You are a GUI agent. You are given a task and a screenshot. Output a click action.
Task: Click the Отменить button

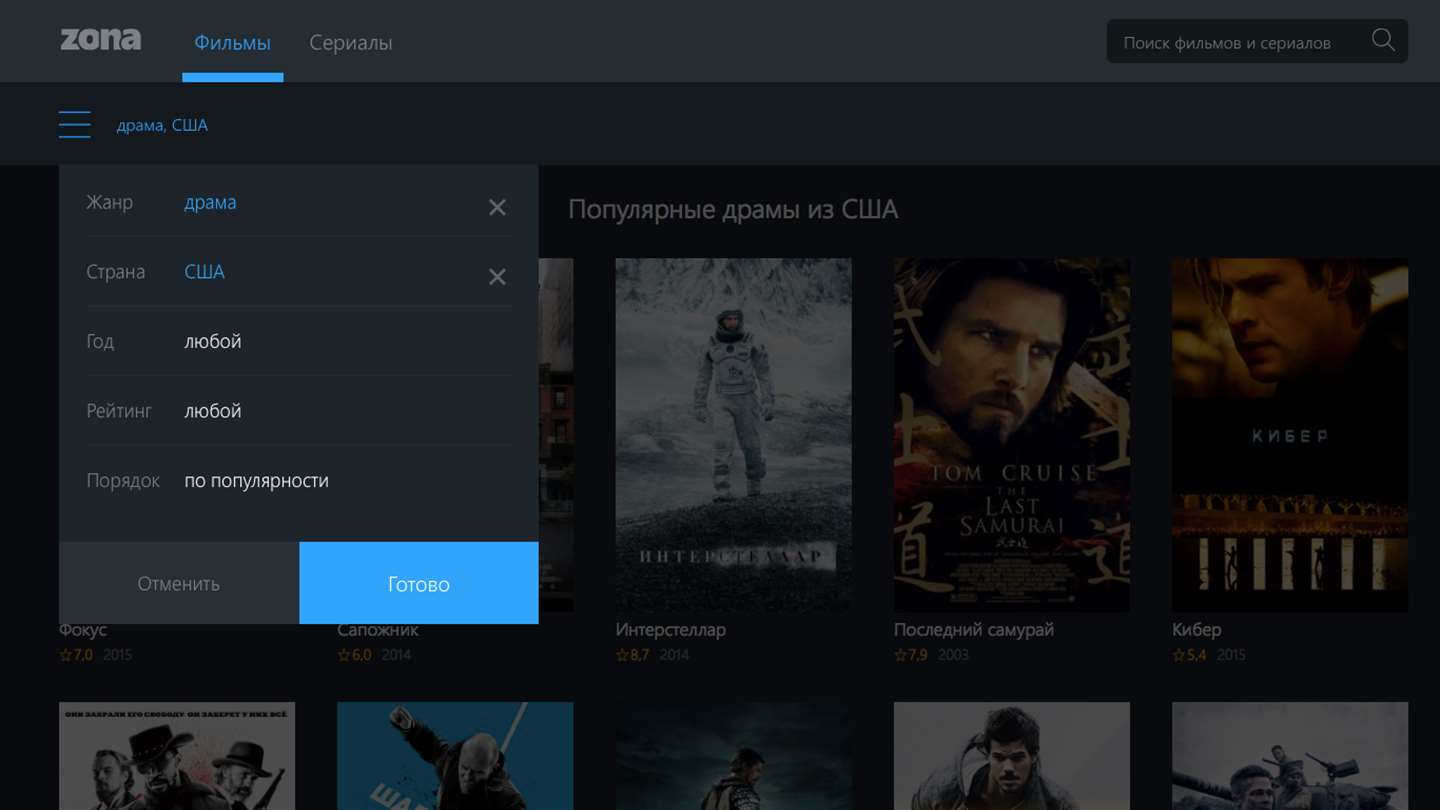(179, 583)
